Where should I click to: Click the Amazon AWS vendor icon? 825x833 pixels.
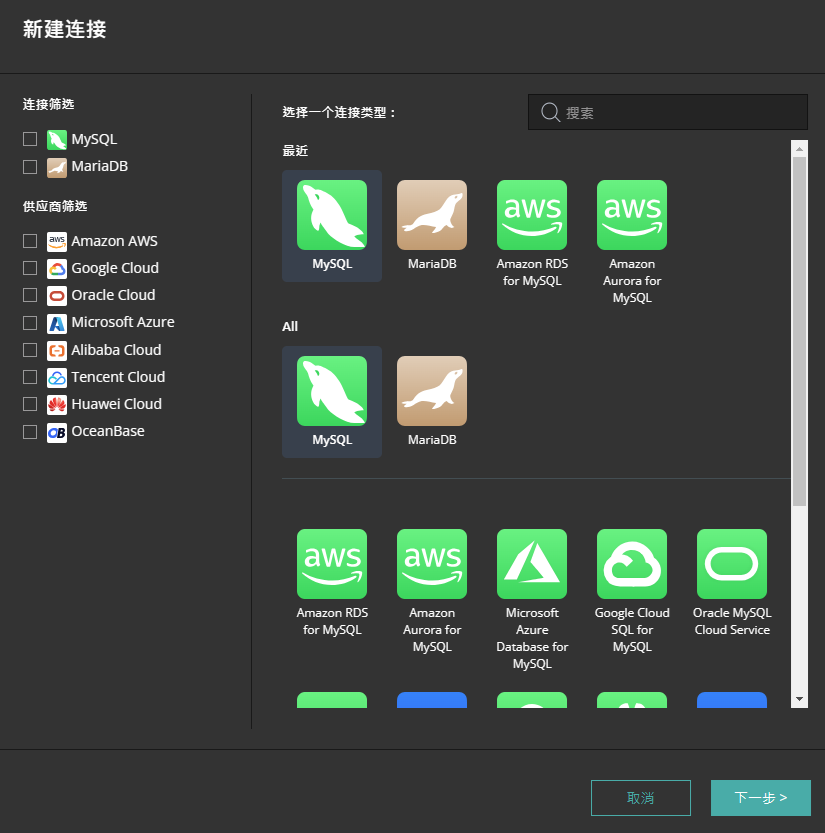pyautogui.click(x=57, y=241)
